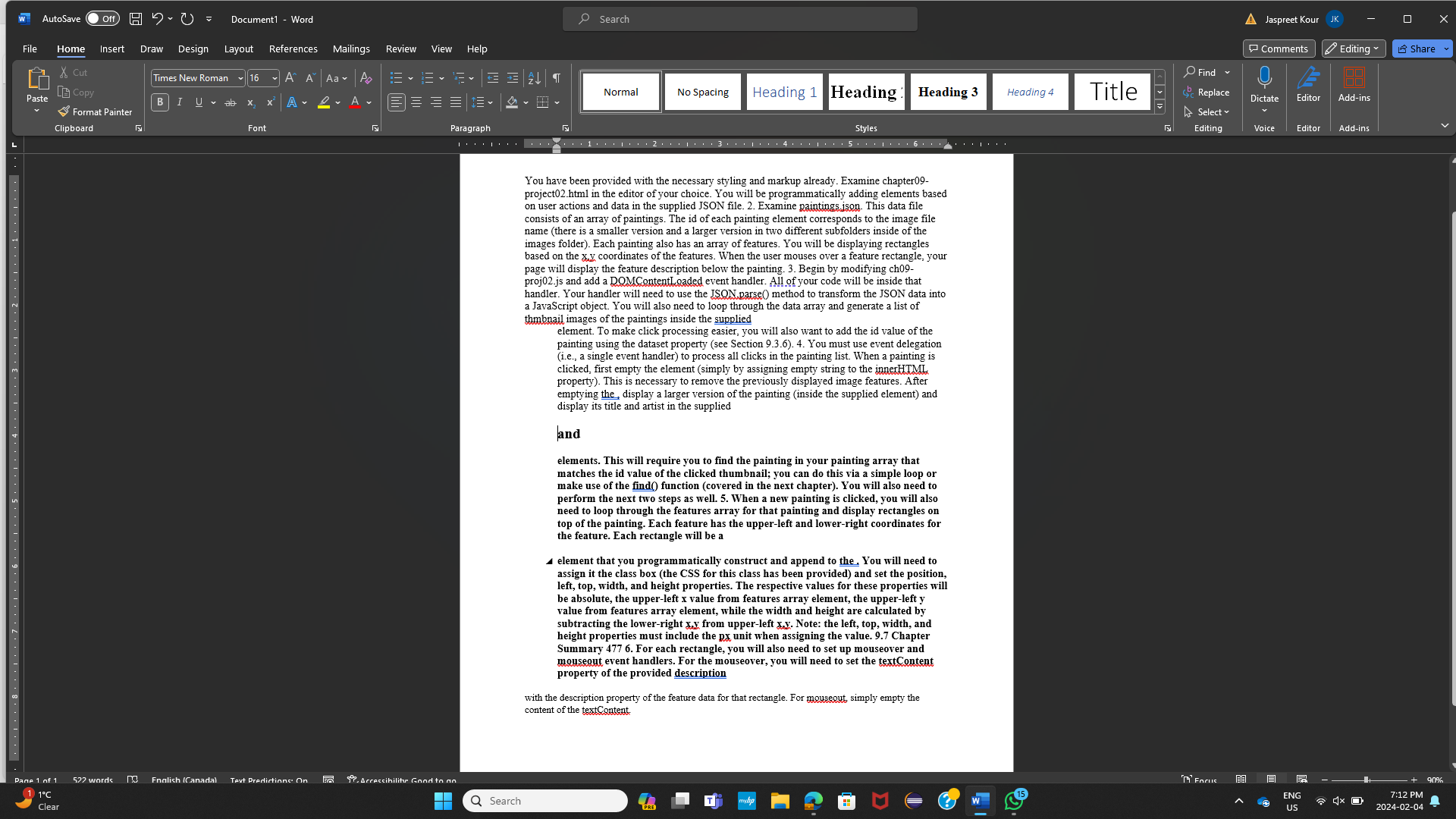The height and width of the screenshot is (819, 1456).
Task: Turn on AutoSave
Action: [102, 18]
